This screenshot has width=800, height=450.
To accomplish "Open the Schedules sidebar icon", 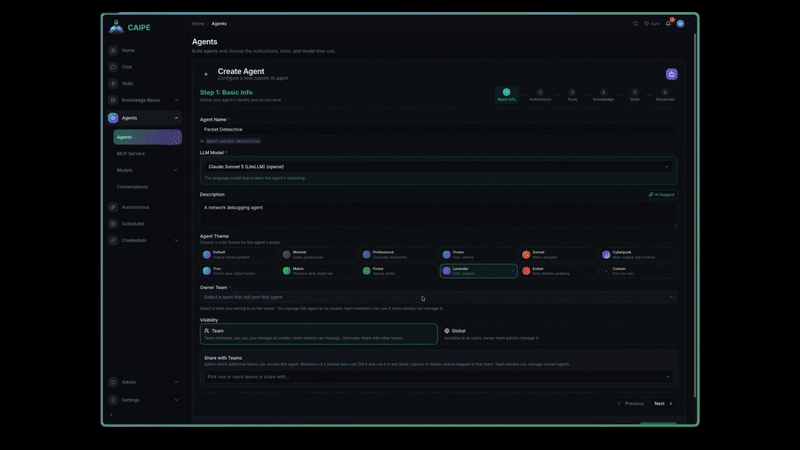I will click(113, 223).
